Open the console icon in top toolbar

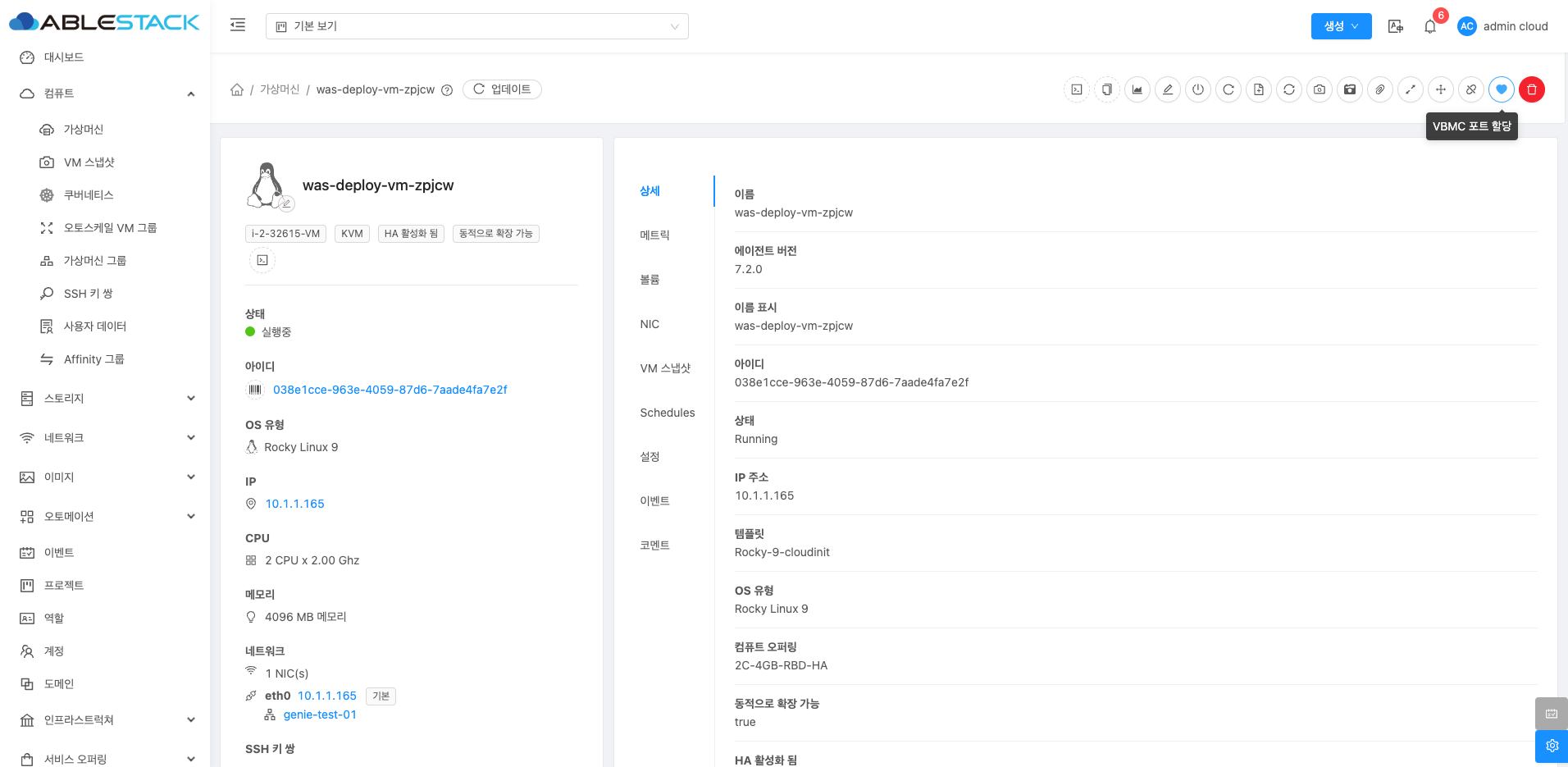pos(1077,89)
